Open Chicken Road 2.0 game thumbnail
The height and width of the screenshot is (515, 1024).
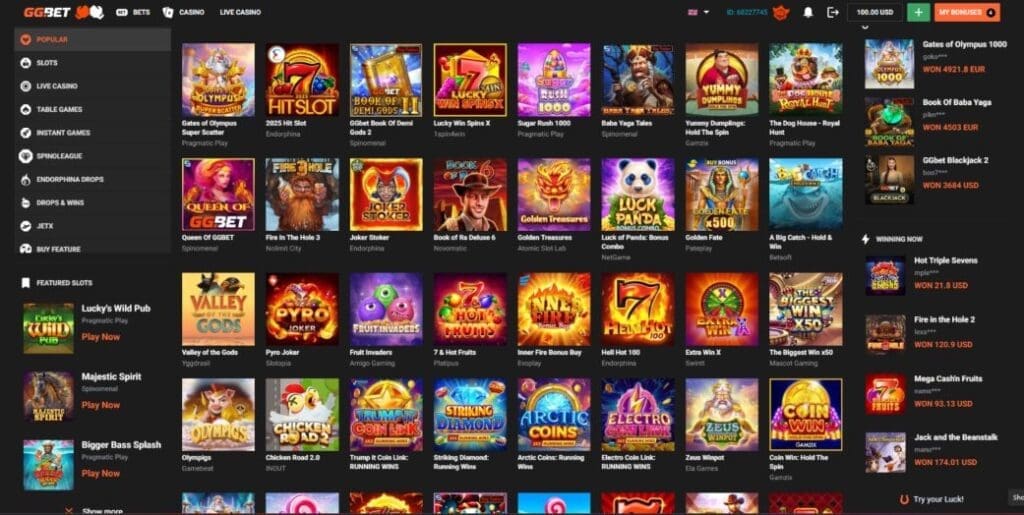[x=302, y=415]
